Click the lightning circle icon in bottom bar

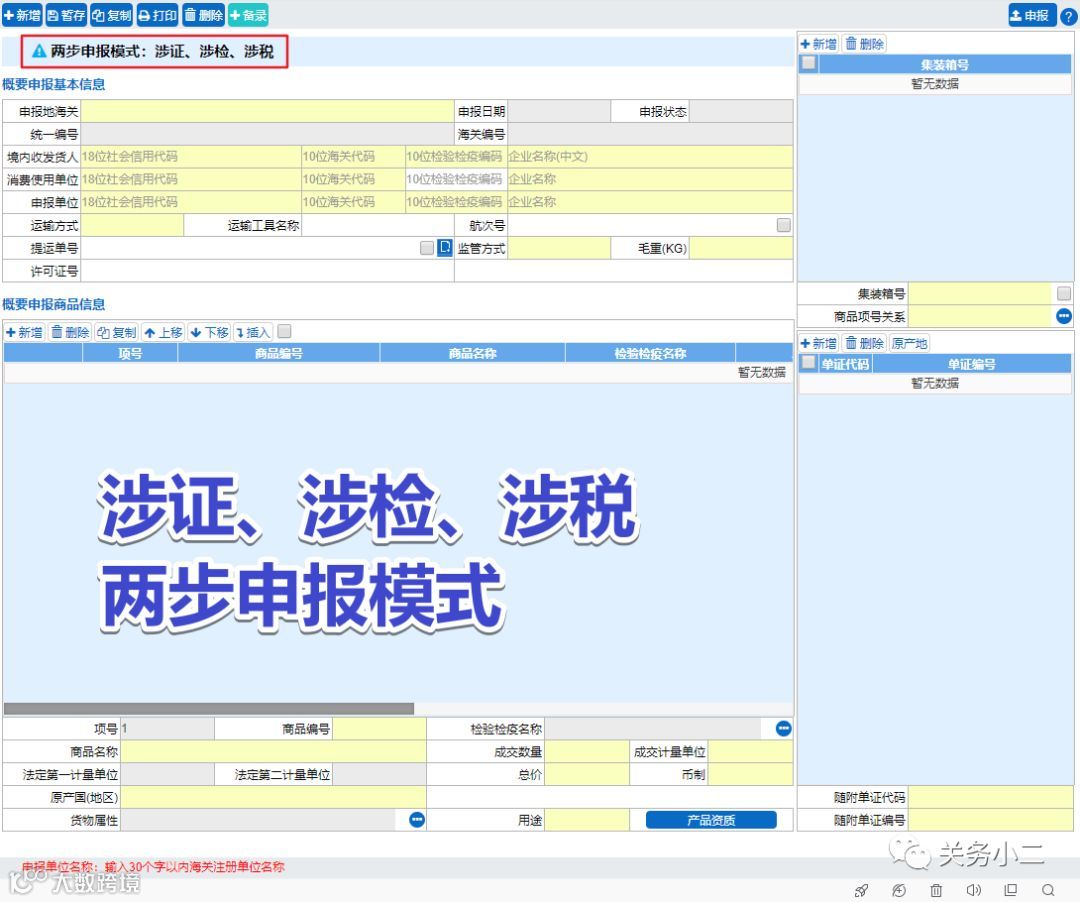point(898,890)
